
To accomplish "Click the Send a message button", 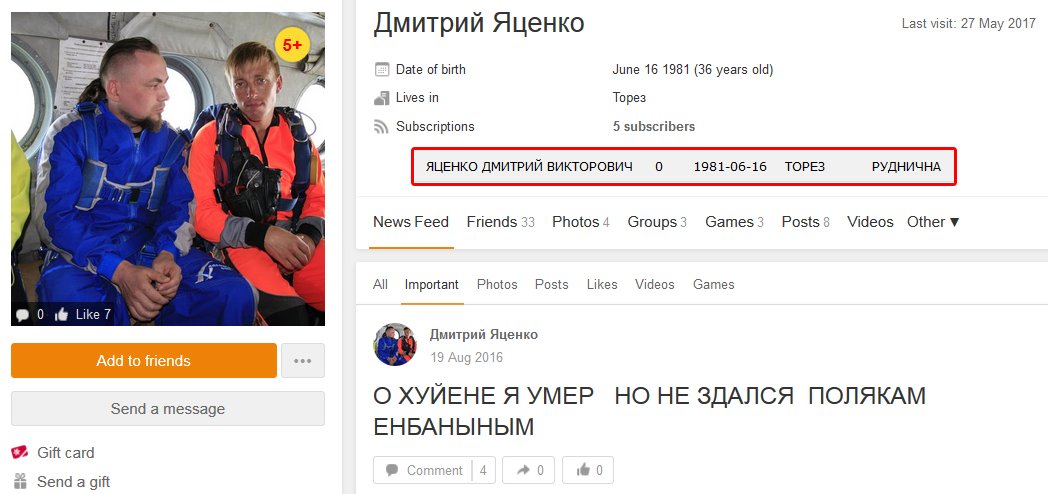I will [168, 408].
